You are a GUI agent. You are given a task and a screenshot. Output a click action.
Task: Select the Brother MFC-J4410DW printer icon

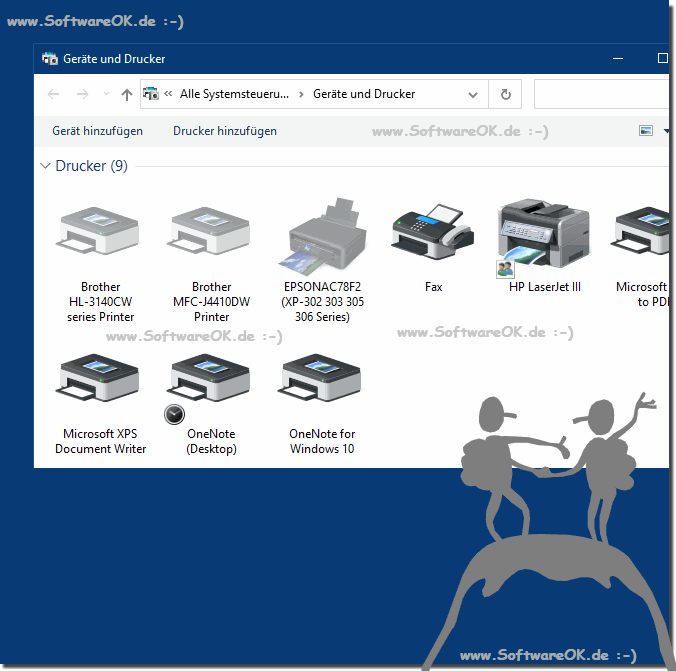click(210, 231)
